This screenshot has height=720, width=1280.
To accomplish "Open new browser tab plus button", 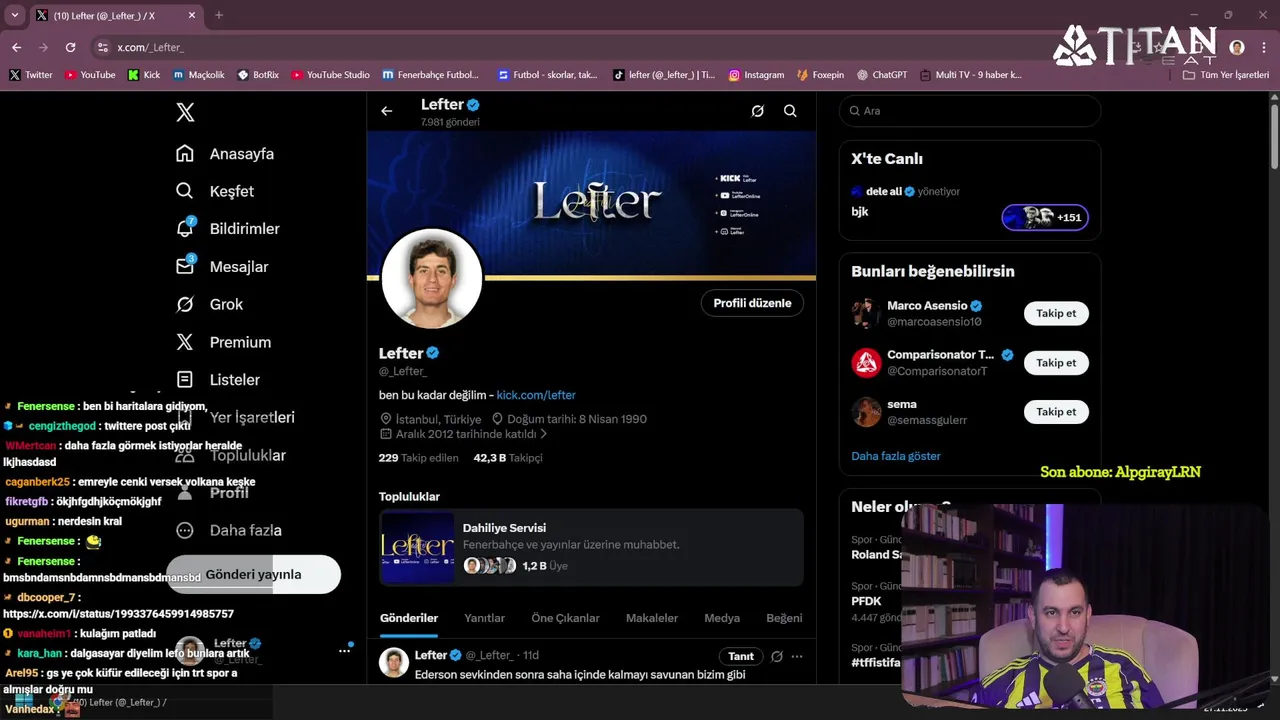I will [x=219, y=15].
